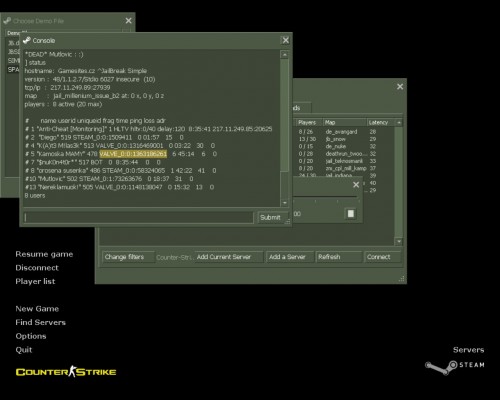Viewport: 500px width, 400px height.
Task: Sort server list by Players column
Action: pyautogui.click(x=309, y=122)
